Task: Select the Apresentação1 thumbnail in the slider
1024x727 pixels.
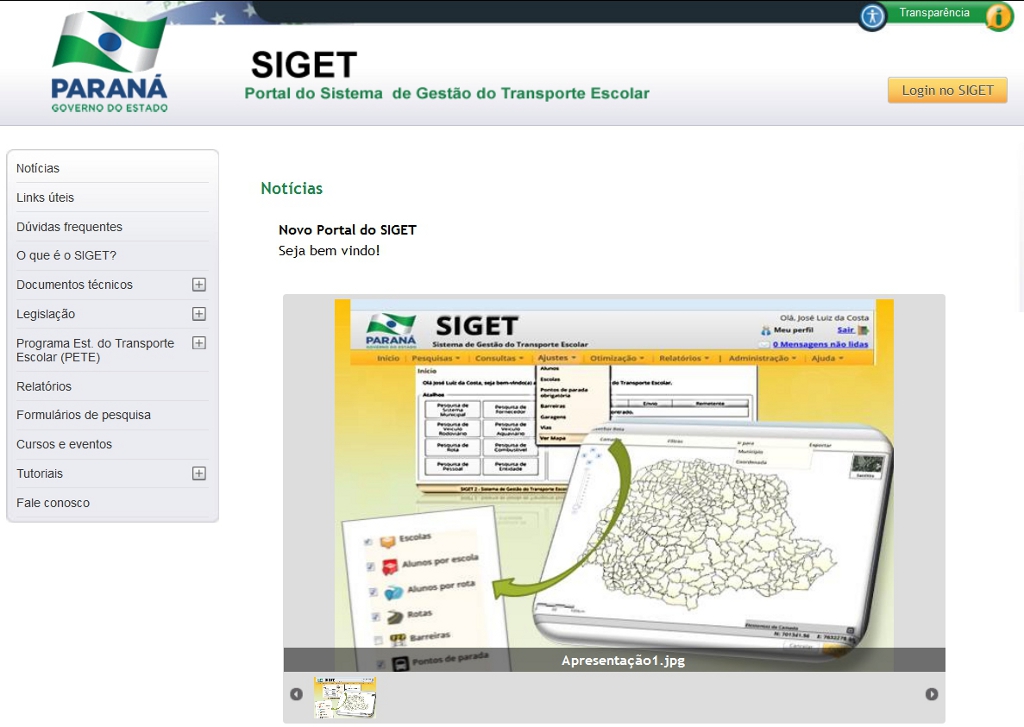Action: (345, 698)
